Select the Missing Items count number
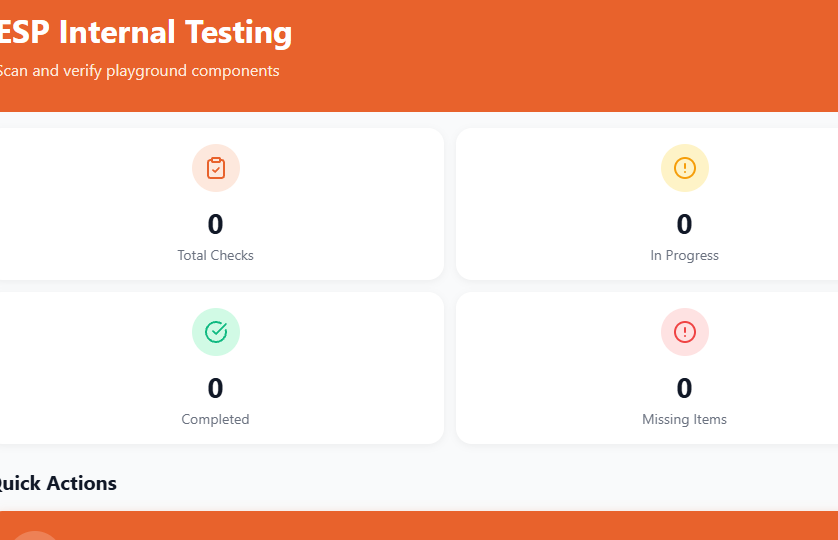The image size is (838, 540). click(685, 388)
